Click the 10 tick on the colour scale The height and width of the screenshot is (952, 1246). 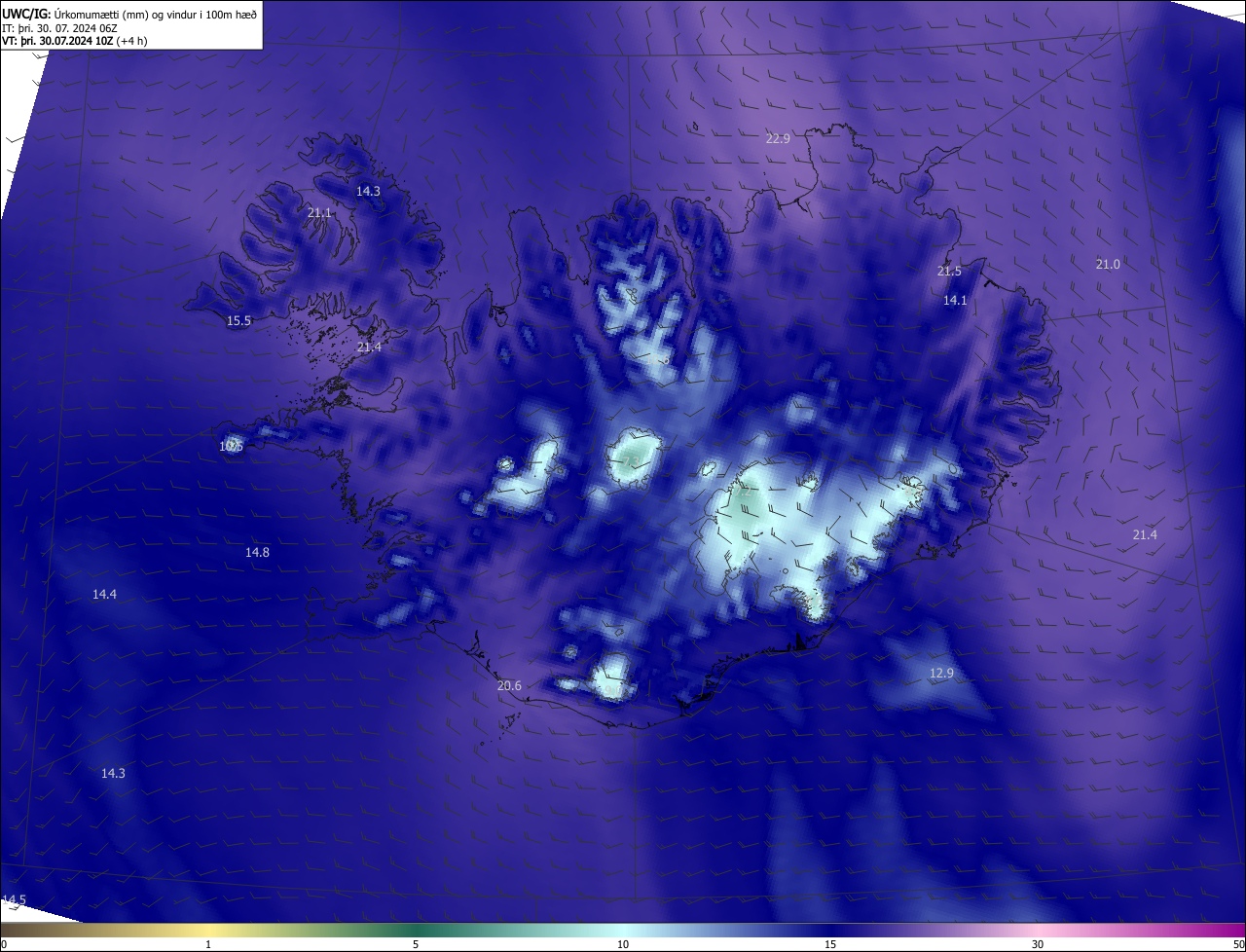623,944
